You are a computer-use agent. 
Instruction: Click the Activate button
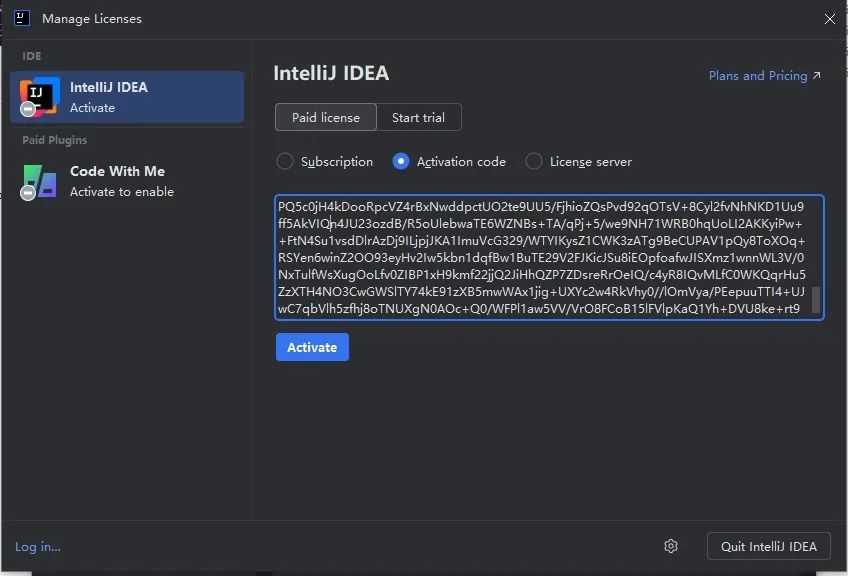pos(312,347)
